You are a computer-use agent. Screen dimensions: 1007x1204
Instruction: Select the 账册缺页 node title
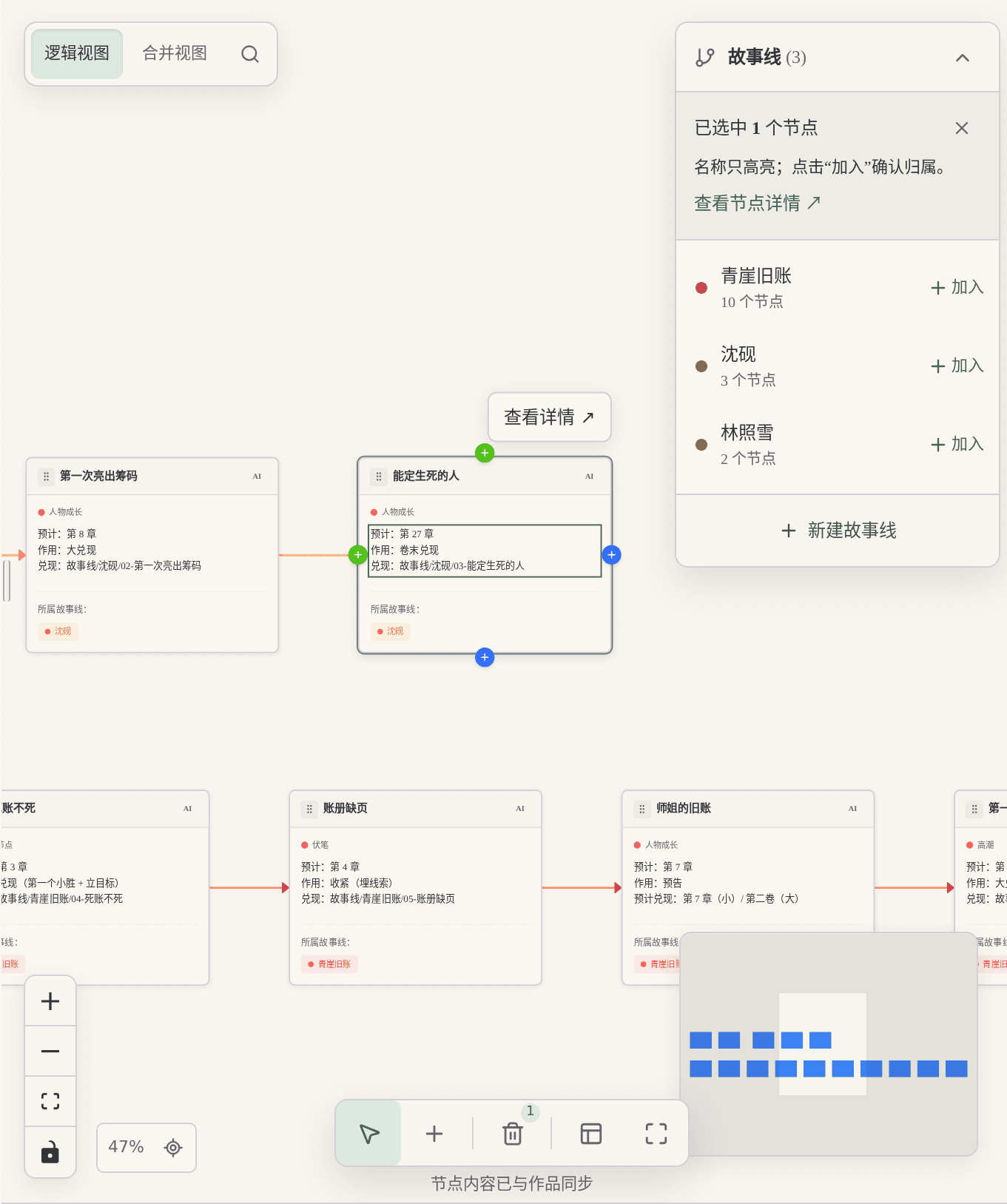[345, 808]
